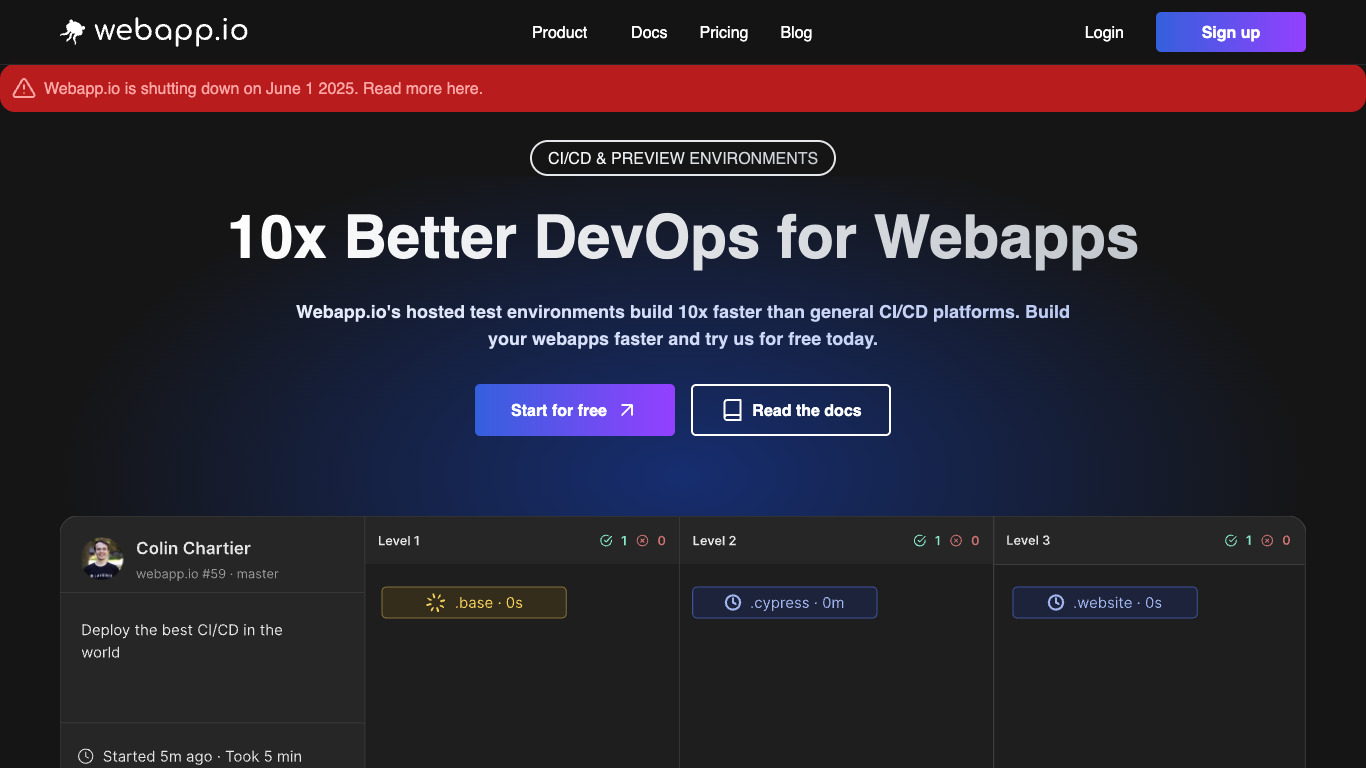
Task: Click the webapp.io logo icon
Action: (73, 32)
